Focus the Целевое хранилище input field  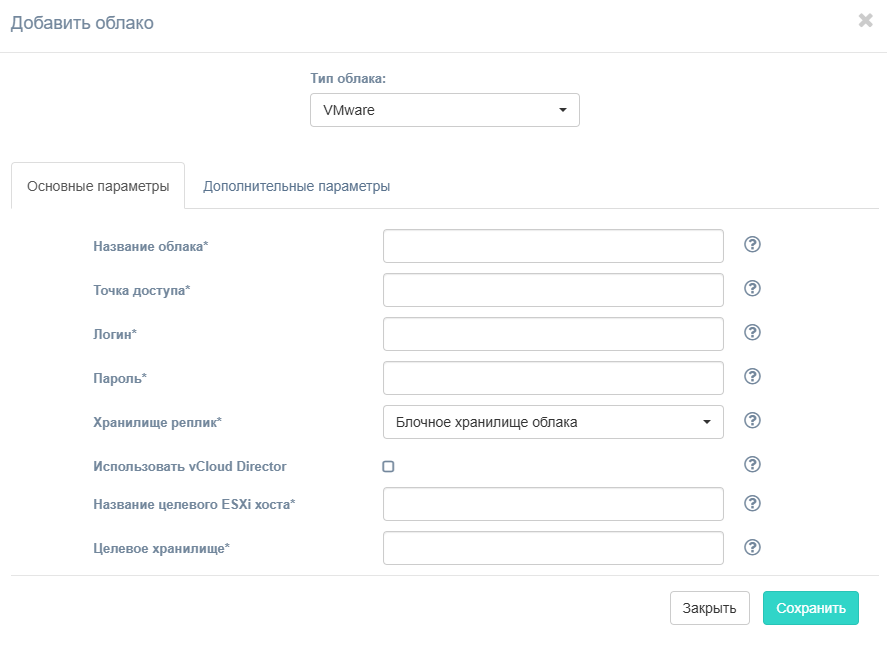click(x=553, y=548)
